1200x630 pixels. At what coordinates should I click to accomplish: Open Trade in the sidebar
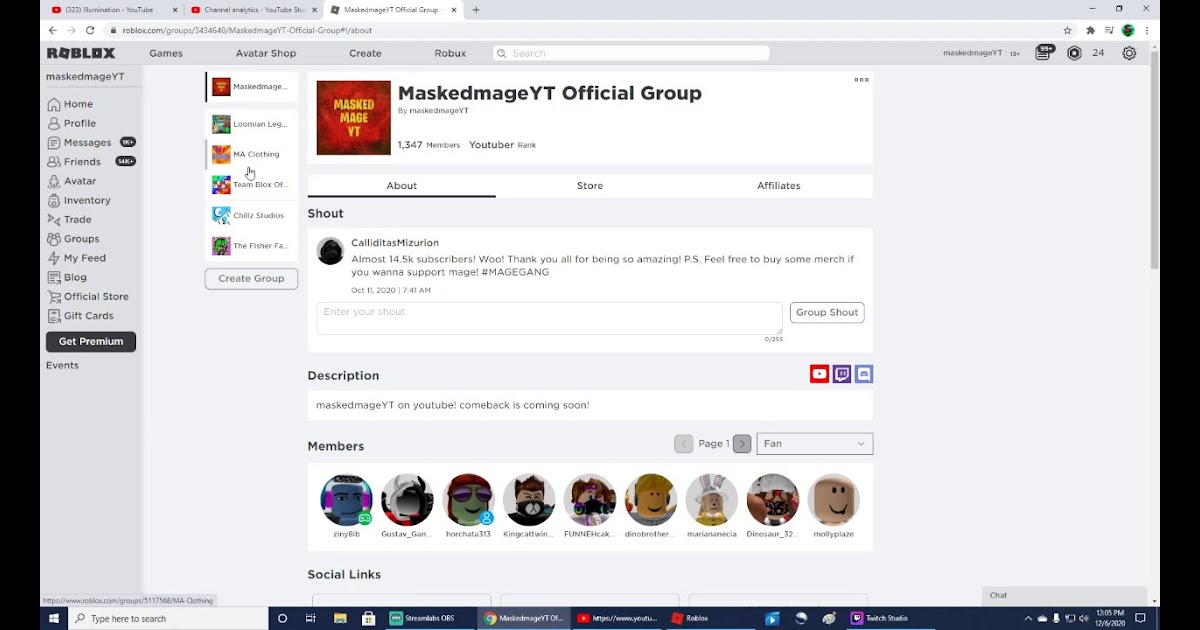click(70, 219)
